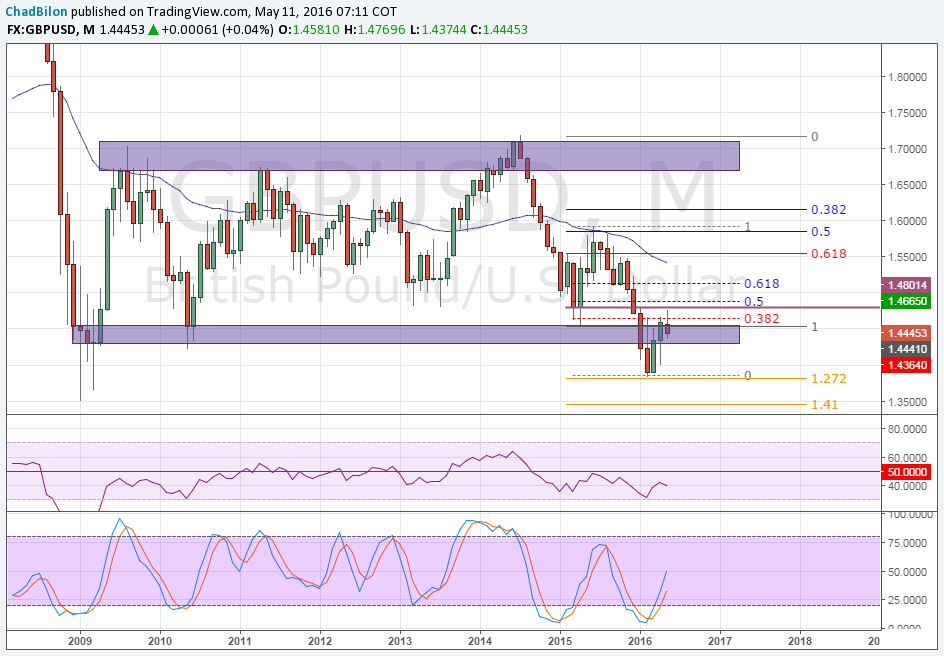Viewport: 944px width, 656px height.
Task: Click the purple 1.48014 price tag
Action: coord(906,285)
